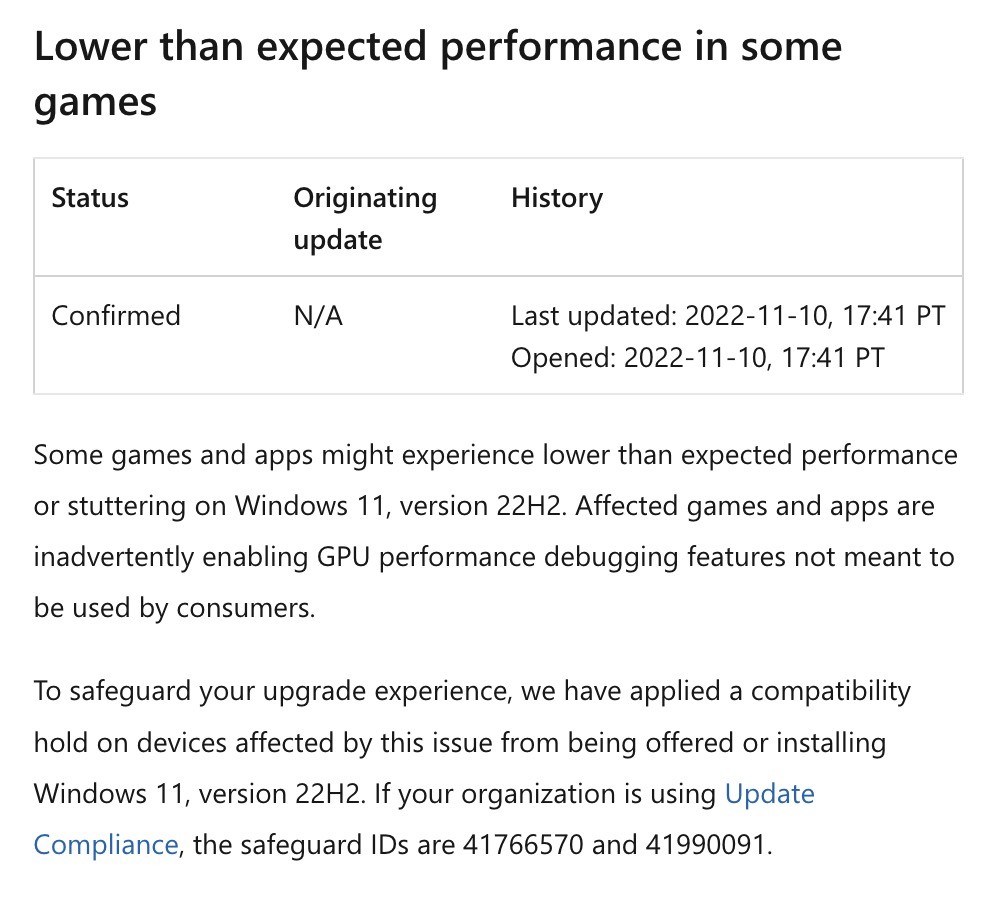The image size is (988, 902).
Task: Click the phrase 'be used by consumers'
Action: [174, 607]
